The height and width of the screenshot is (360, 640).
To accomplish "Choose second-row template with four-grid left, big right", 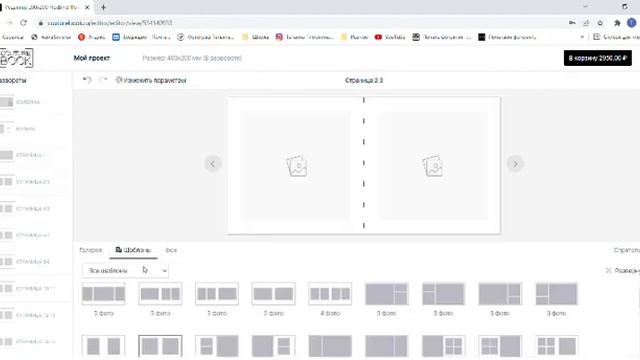I will (x=500, y=346).
